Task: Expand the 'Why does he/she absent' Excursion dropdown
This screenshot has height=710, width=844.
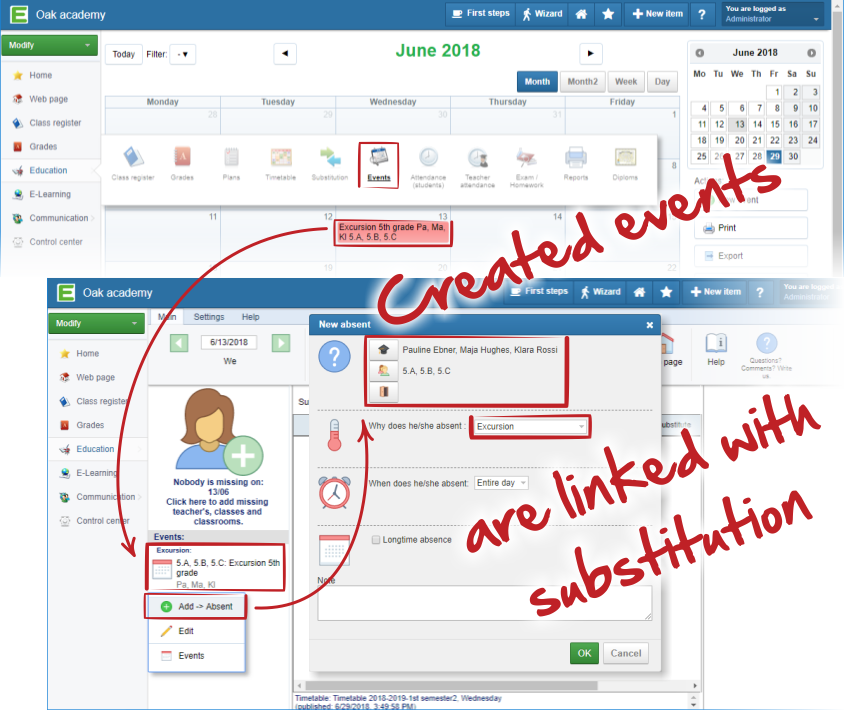Action: (x=530, y=426)
